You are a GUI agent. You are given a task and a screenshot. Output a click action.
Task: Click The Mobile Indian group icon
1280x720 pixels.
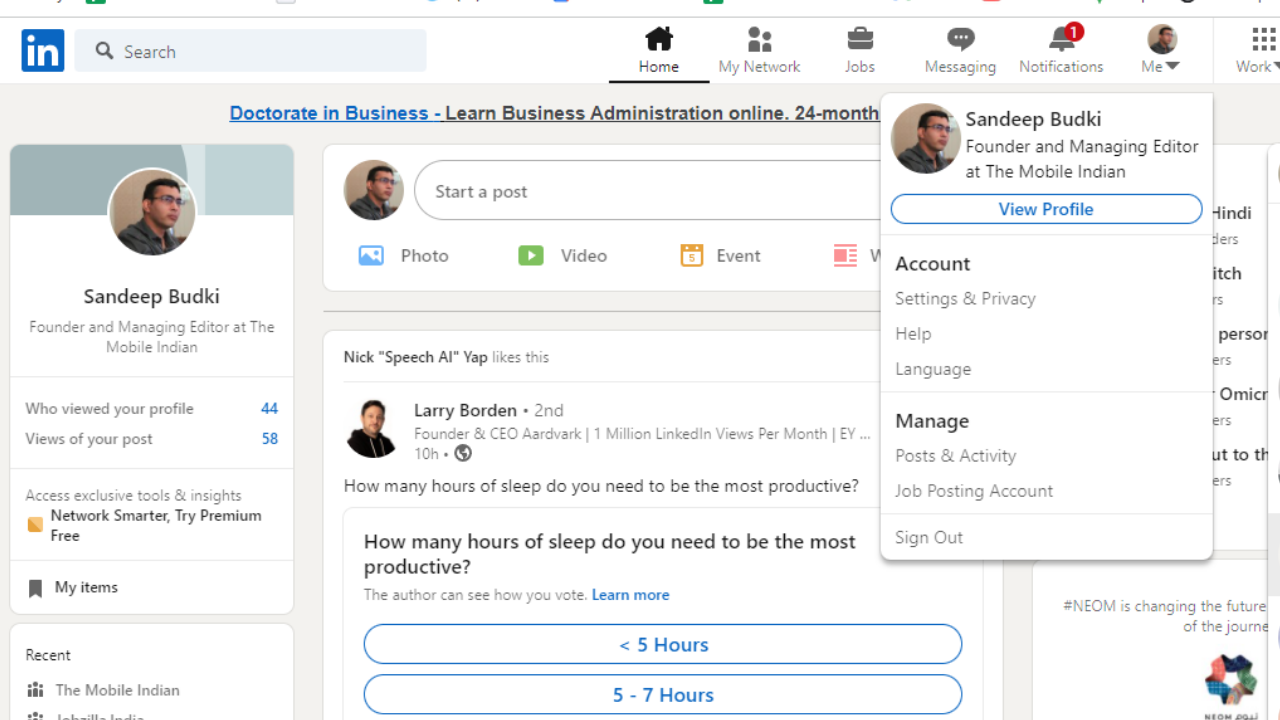(x=36, y=690)
